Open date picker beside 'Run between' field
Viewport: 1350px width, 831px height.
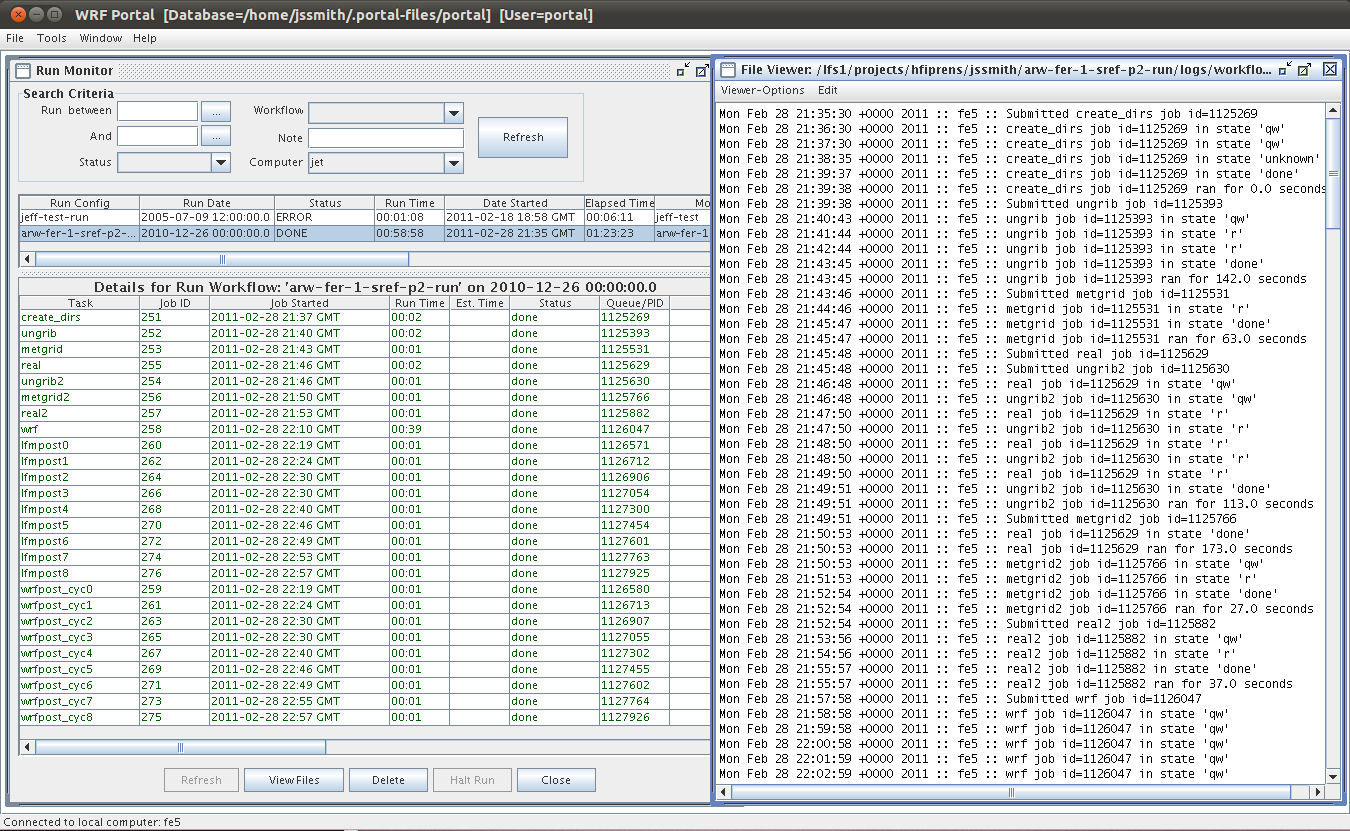coord(216,111)
